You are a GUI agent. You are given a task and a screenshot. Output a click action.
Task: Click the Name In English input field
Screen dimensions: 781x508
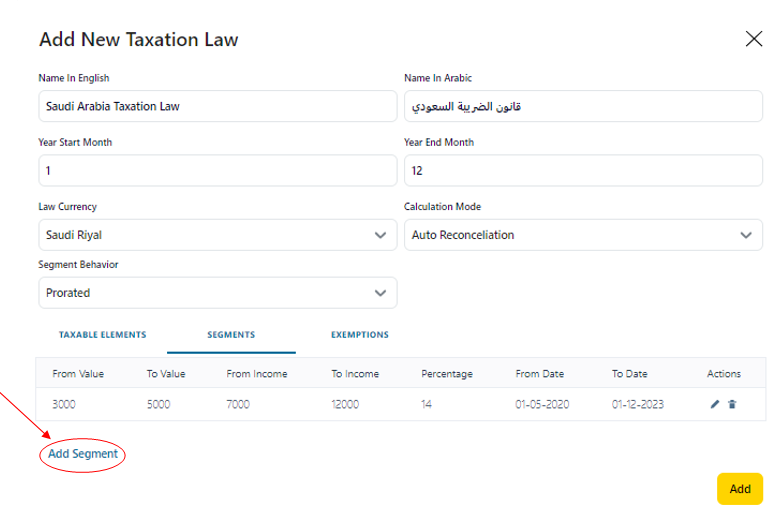pos(217,106)
